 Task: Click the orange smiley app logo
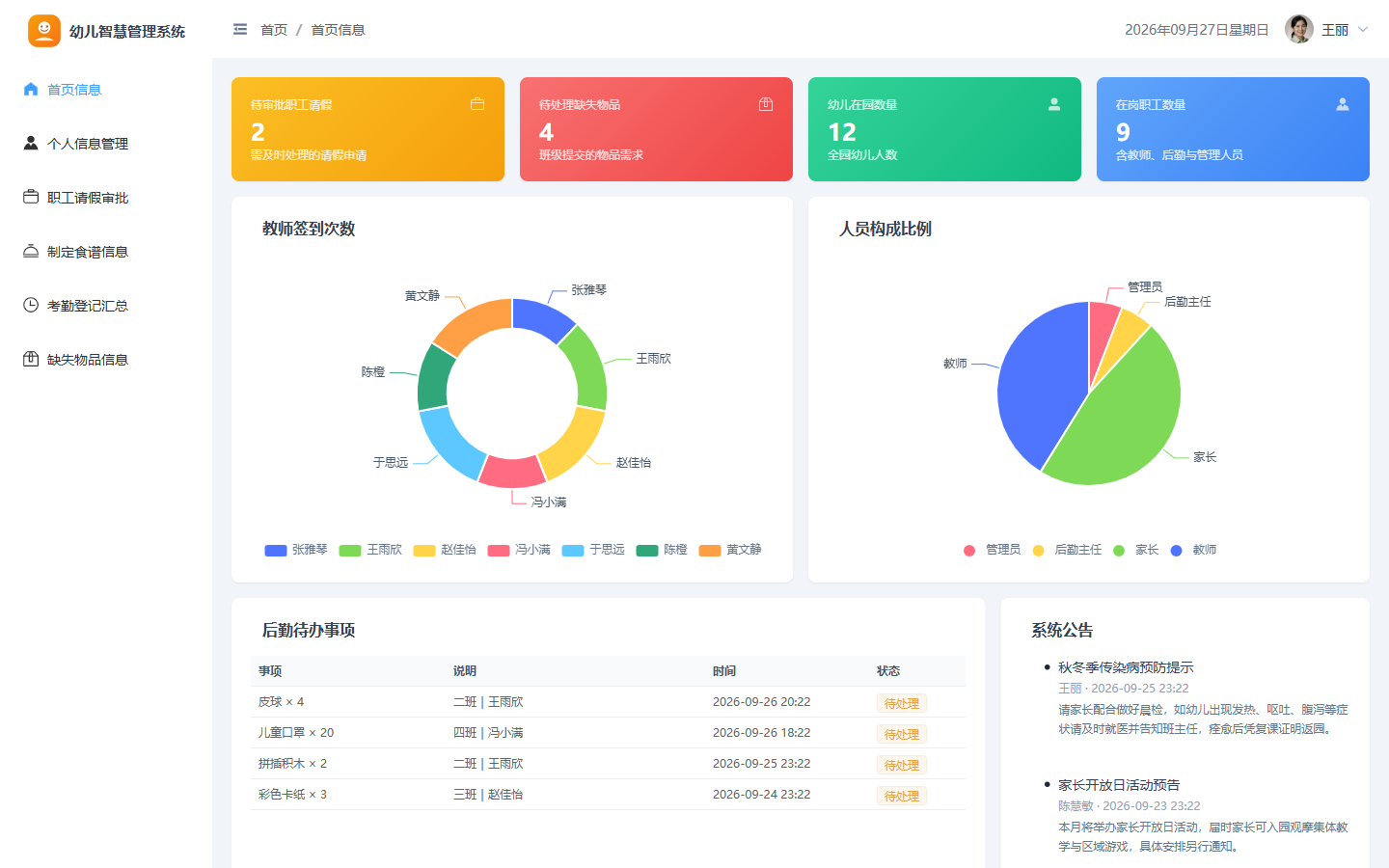pyautogui.click(x=44, y=31)
